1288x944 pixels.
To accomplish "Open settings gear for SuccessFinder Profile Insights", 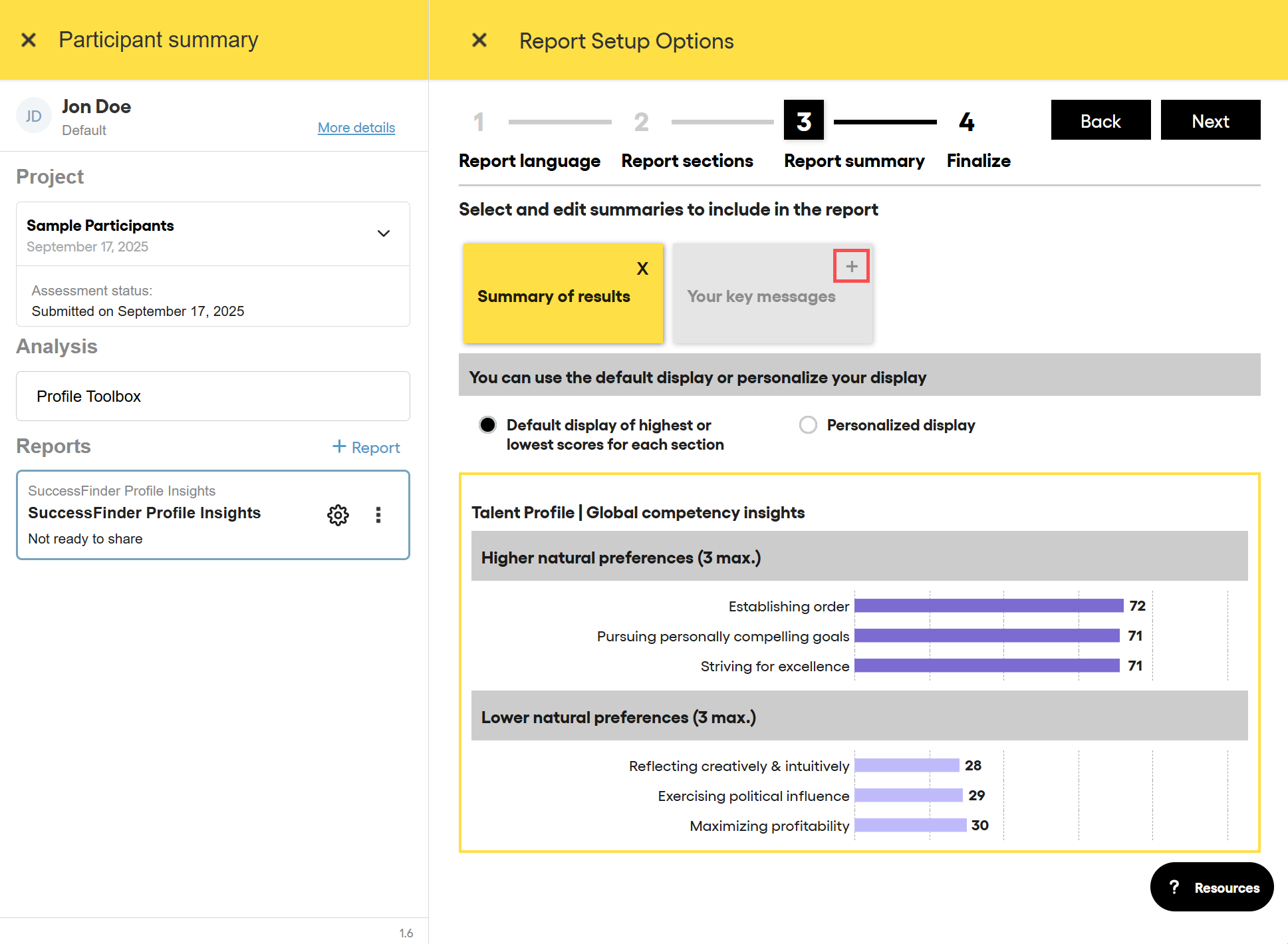I will (x=338, y=515).
